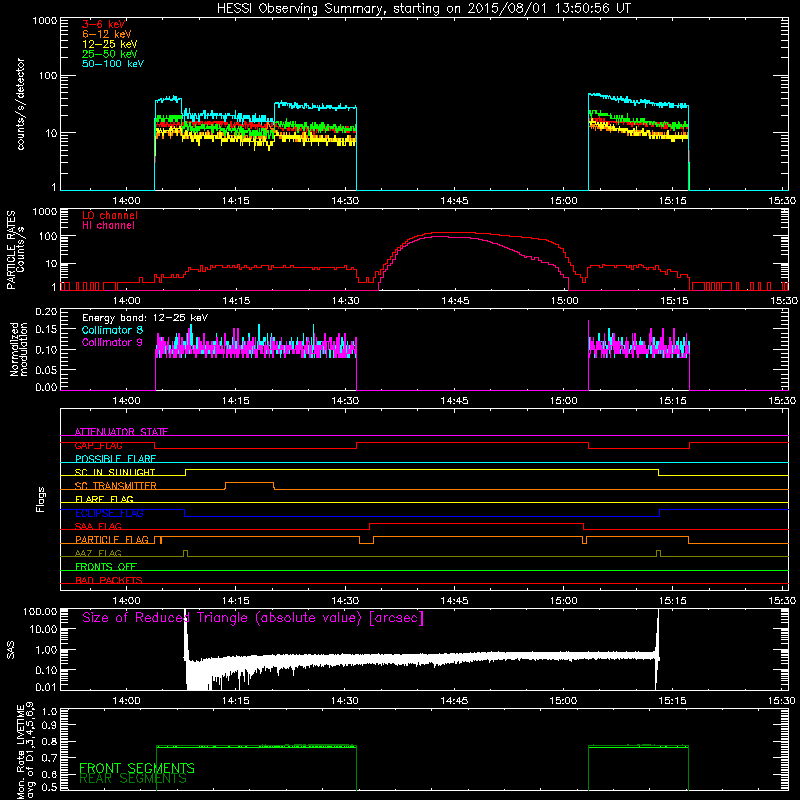Click the FLARE_FLAG label

pos(104,499)
